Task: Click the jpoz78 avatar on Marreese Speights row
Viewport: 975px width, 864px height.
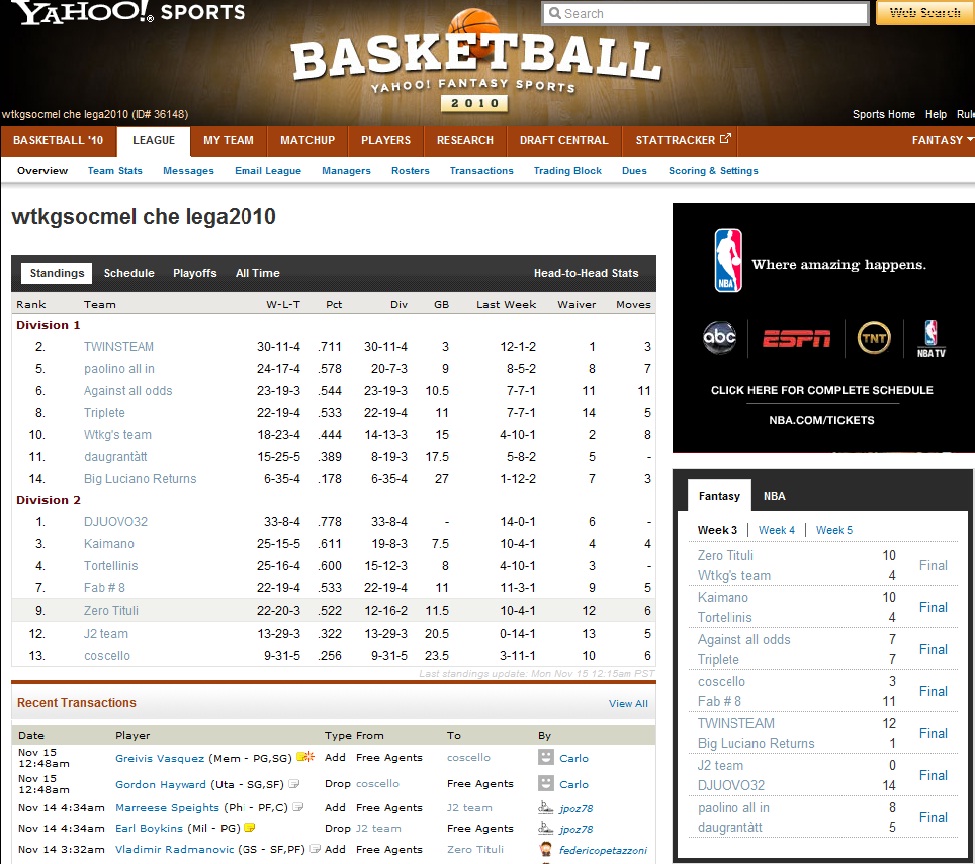Action: pos(545,808)
